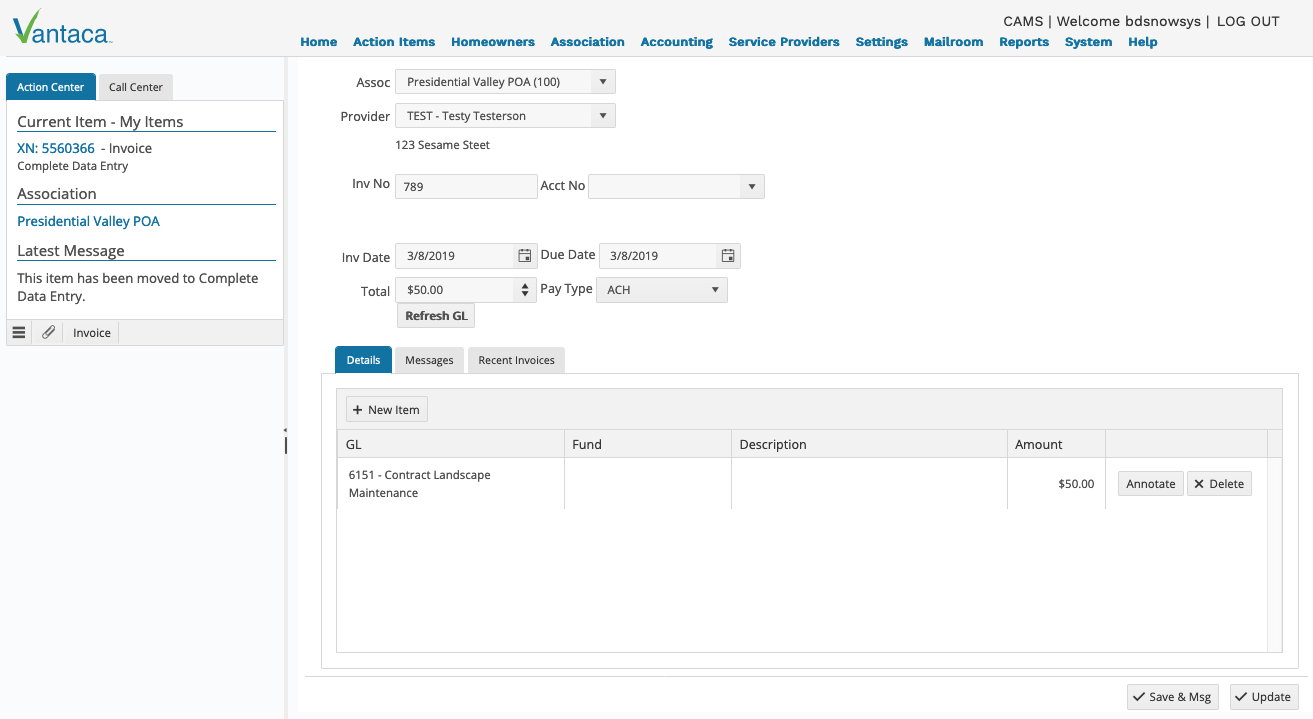Image resolution: width=1313 pixels, height=719 pixels.
Task: Expand the Provider dropdown for Testy Testerson
Action: 601,115
